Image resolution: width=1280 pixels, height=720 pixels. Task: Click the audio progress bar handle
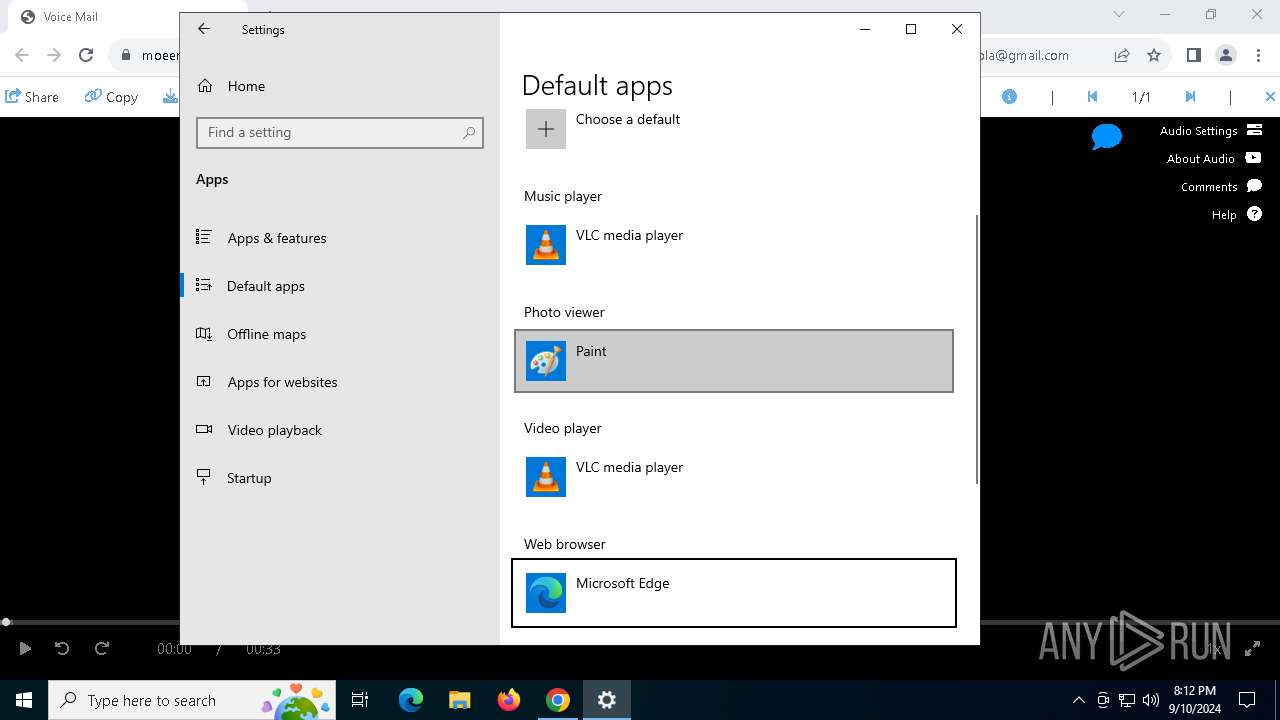coord(6,622)
